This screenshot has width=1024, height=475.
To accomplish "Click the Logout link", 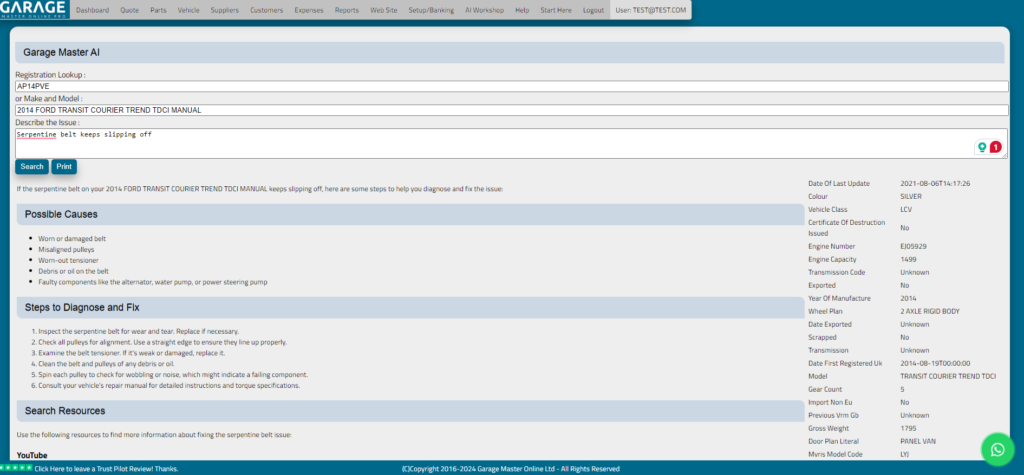I will tap(593, 10).
